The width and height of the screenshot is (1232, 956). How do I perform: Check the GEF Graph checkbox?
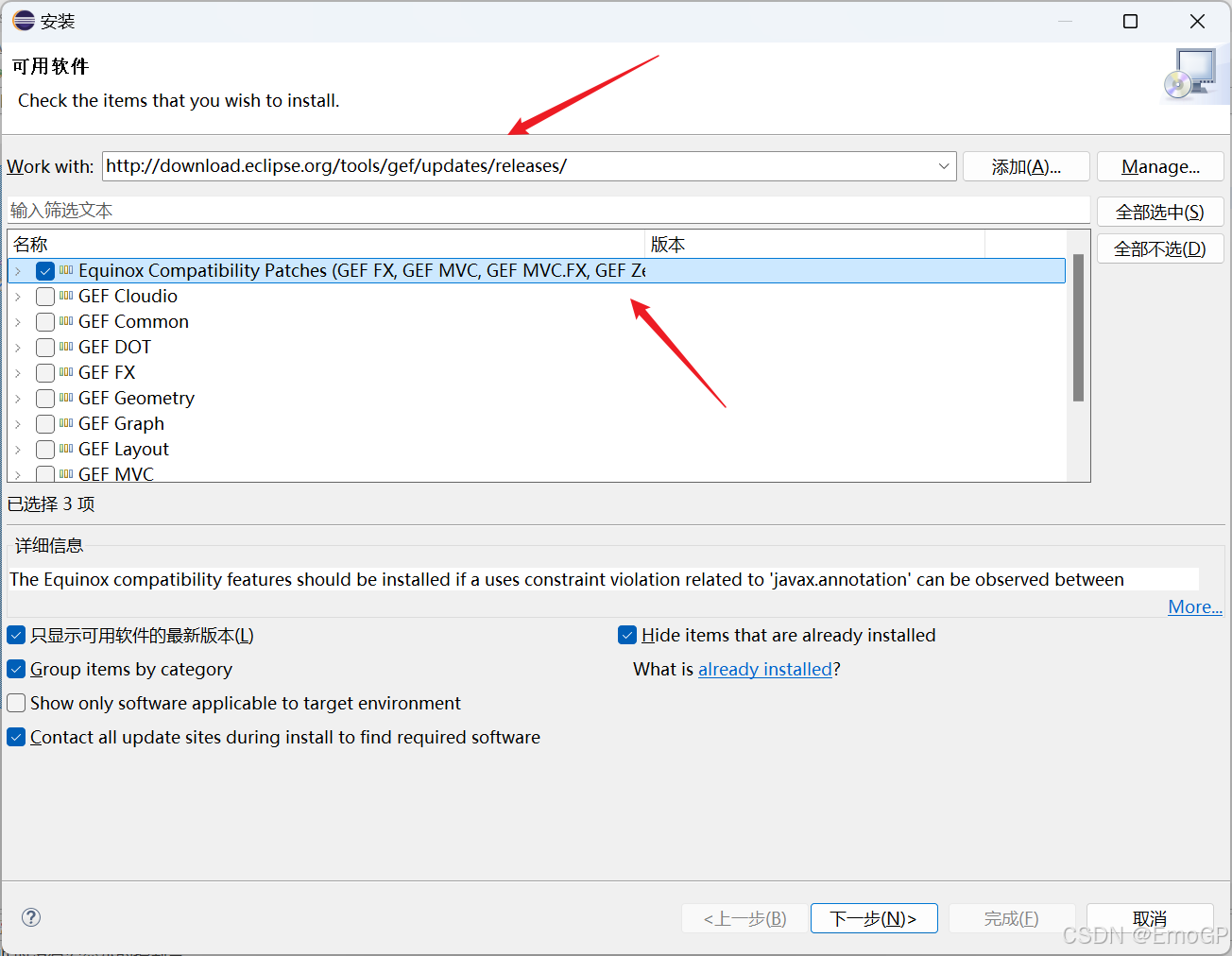point(45,424)
